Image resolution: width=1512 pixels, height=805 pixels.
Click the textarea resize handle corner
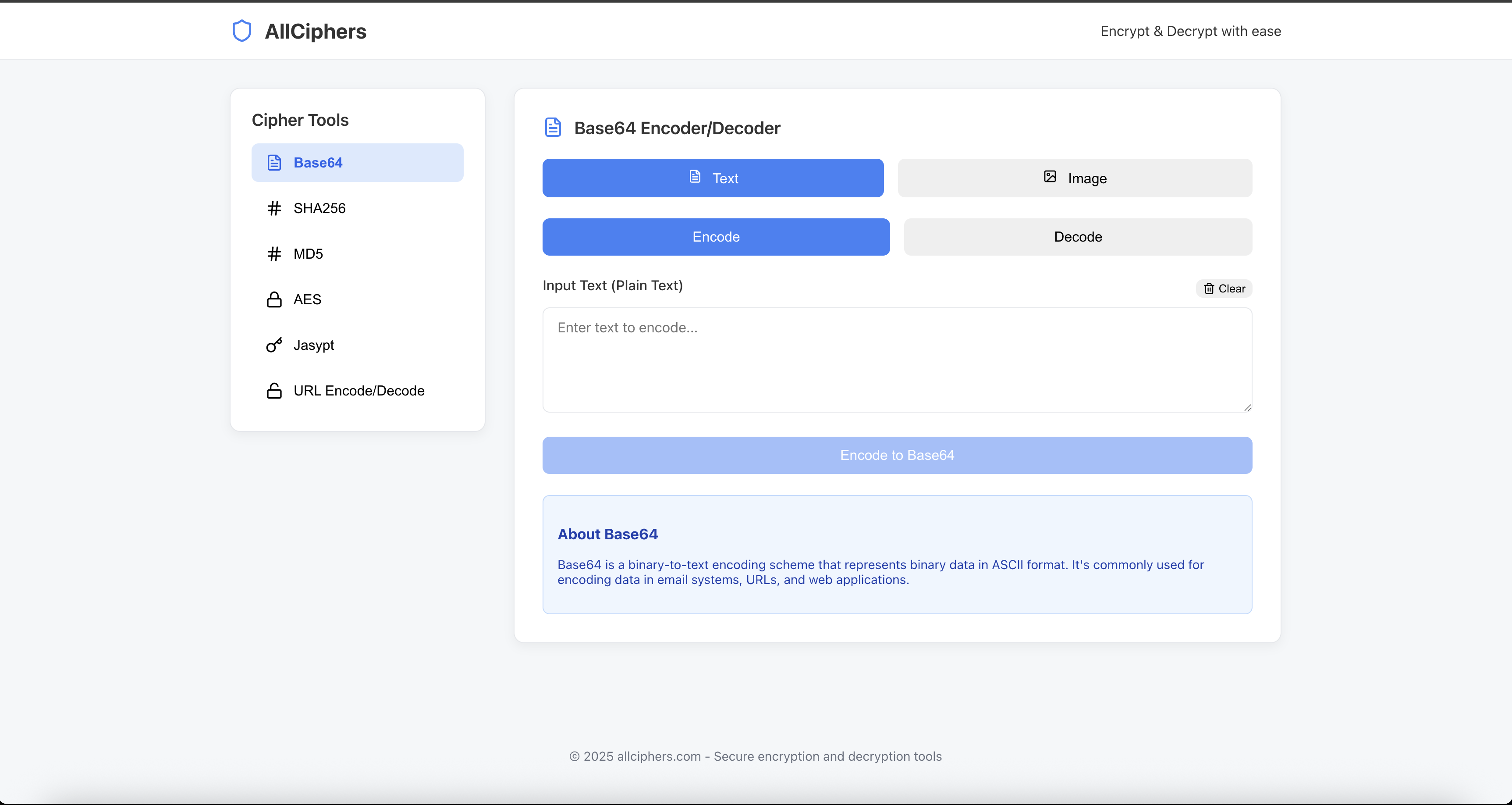coord(1247,407)
